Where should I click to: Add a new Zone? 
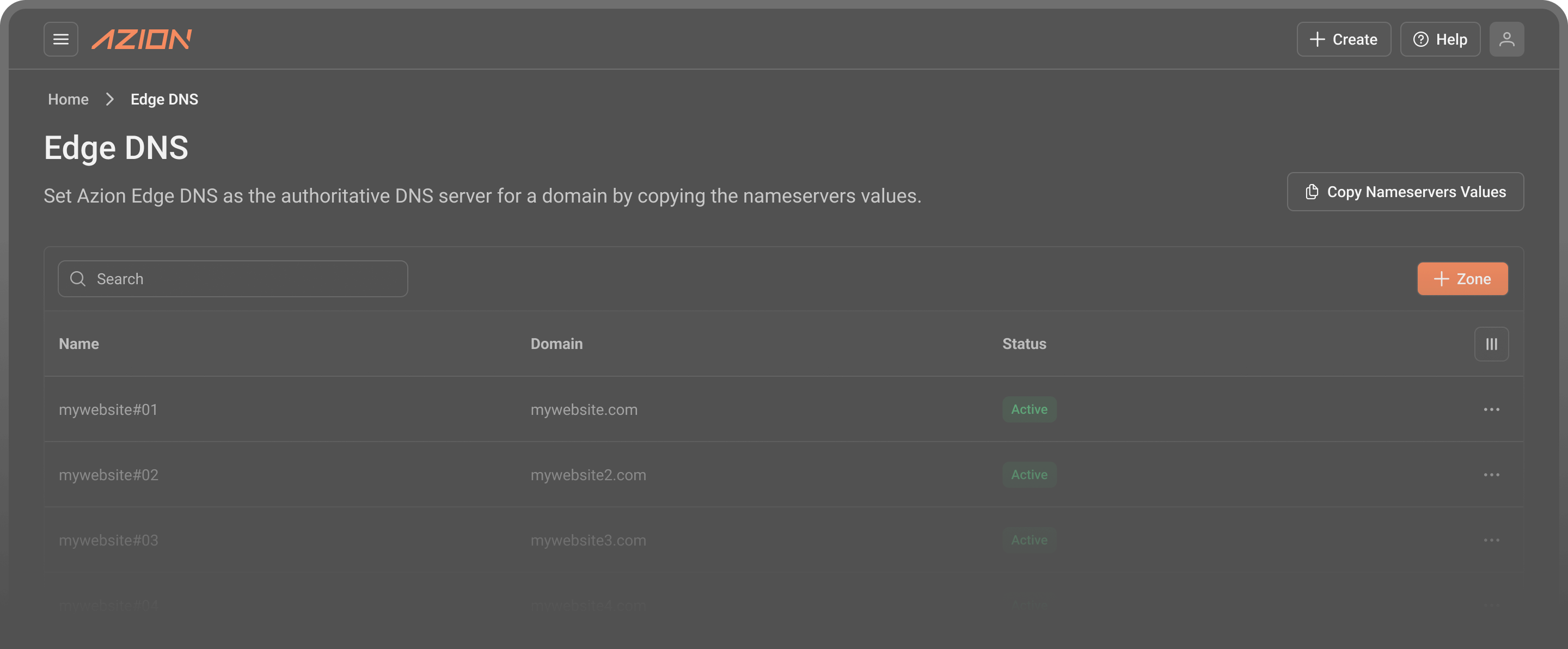point(1463,279)
